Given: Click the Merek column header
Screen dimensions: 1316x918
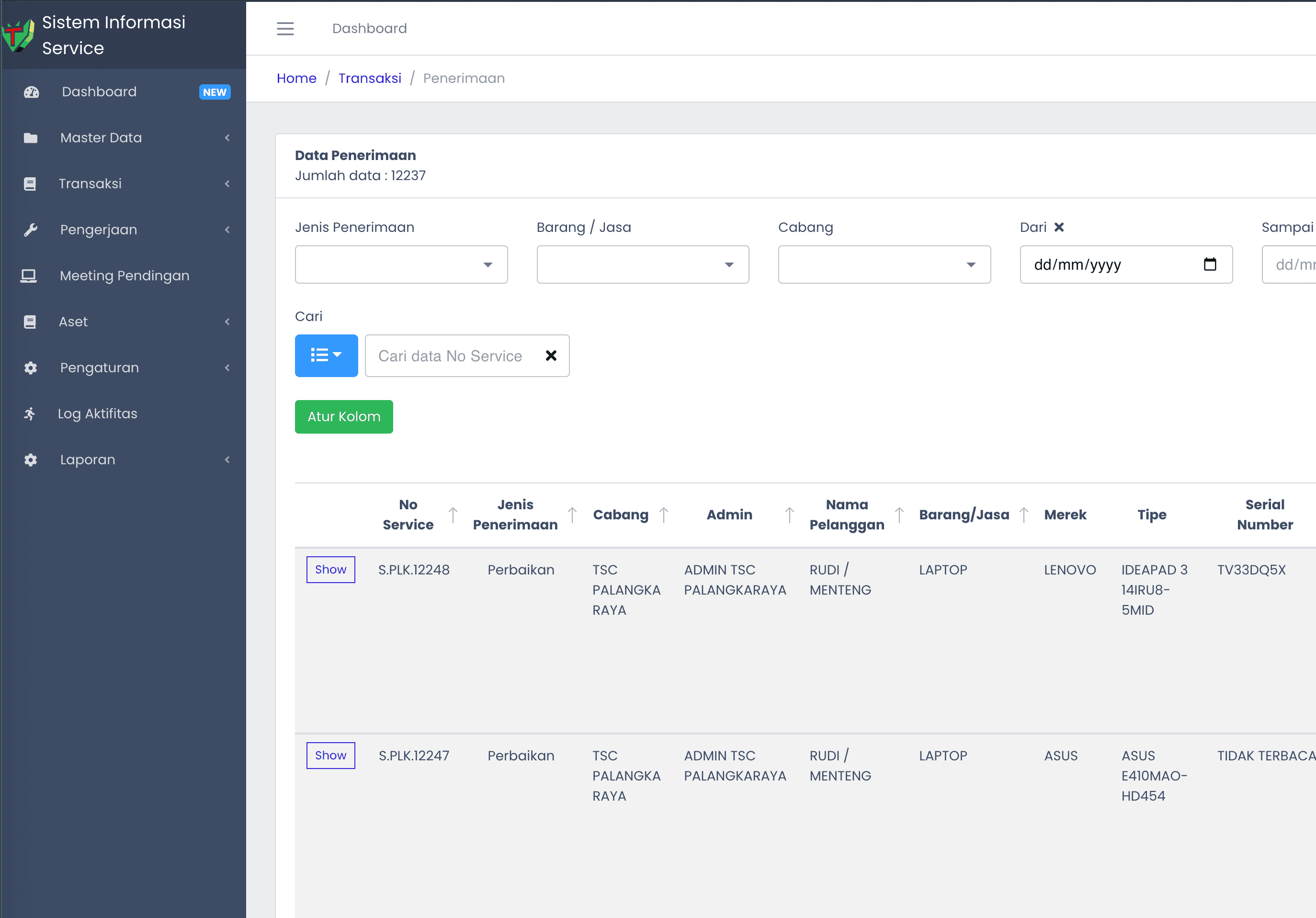Looking at the screenshot, I should (x=1065, y=515).
